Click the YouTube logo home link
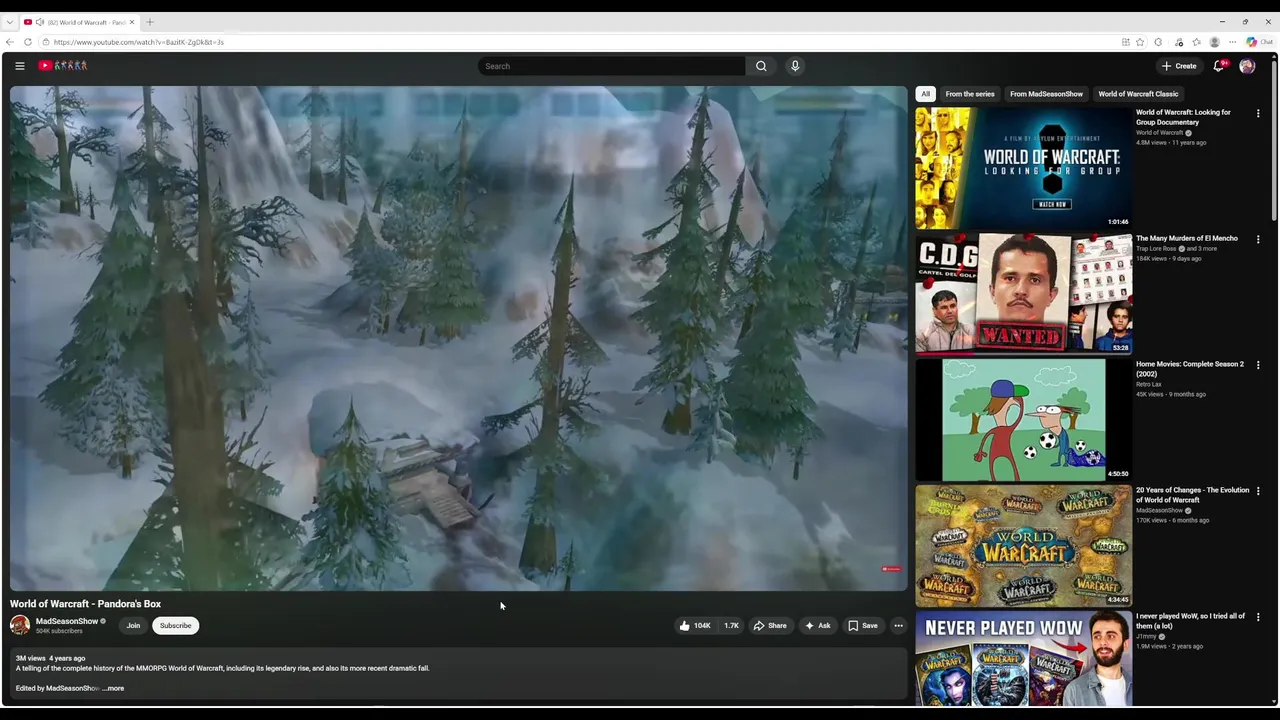The height and width of the screenshot is (720, 1280). pos(63,66)
